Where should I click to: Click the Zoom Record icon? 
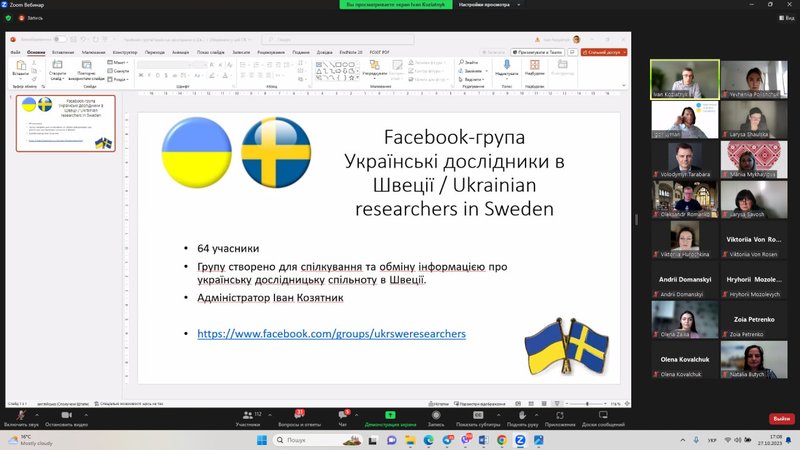click(436, 415)
